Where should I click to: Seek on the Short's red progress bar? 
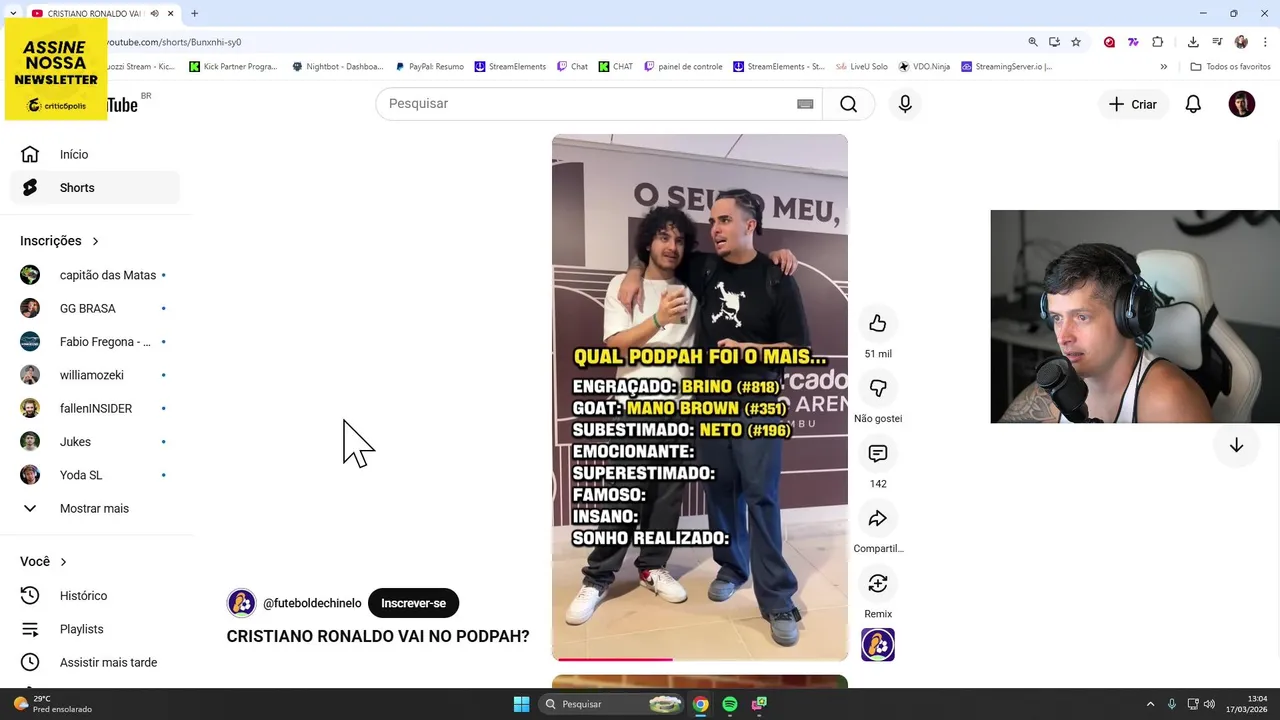tap(700, 659)
